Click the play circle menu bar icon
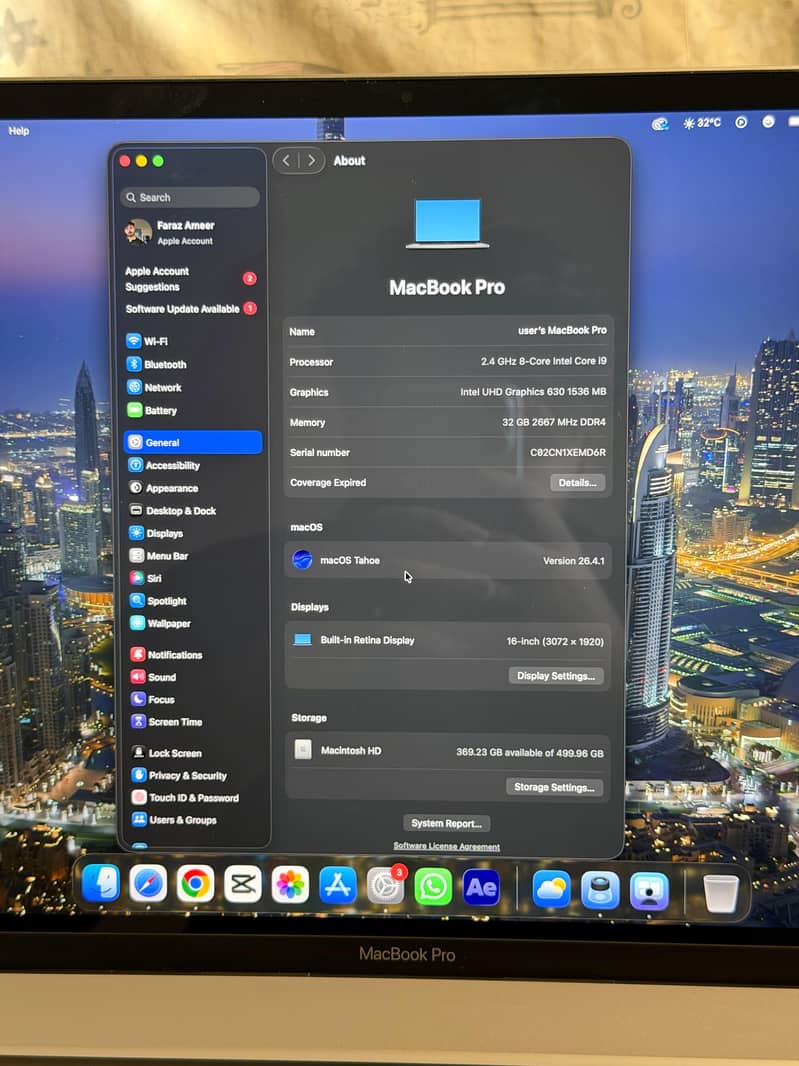Screen dimensions: 799x1066 741,122
